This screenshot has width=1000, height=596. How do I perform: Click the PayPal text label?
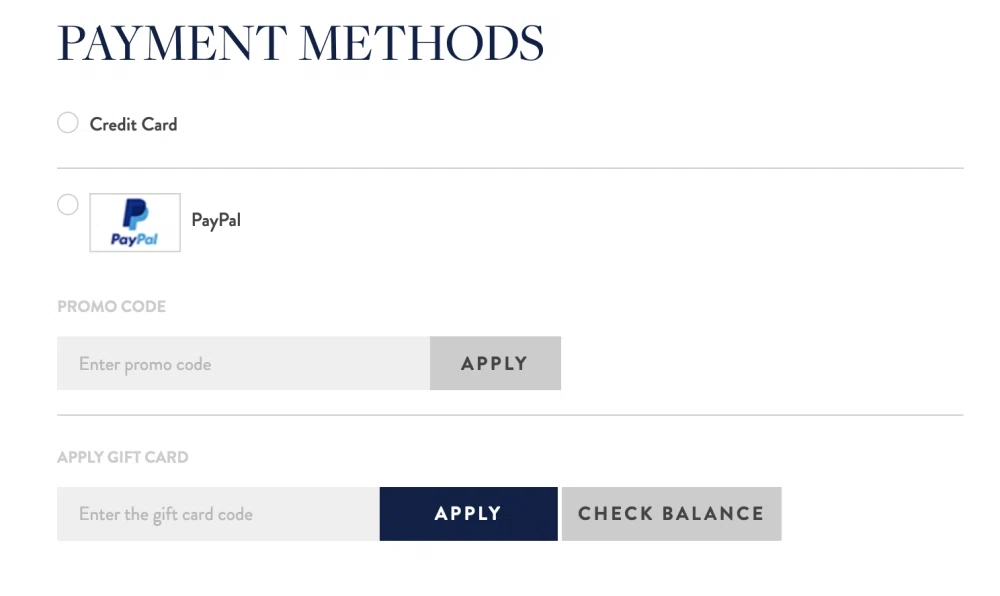pos(216,220)
